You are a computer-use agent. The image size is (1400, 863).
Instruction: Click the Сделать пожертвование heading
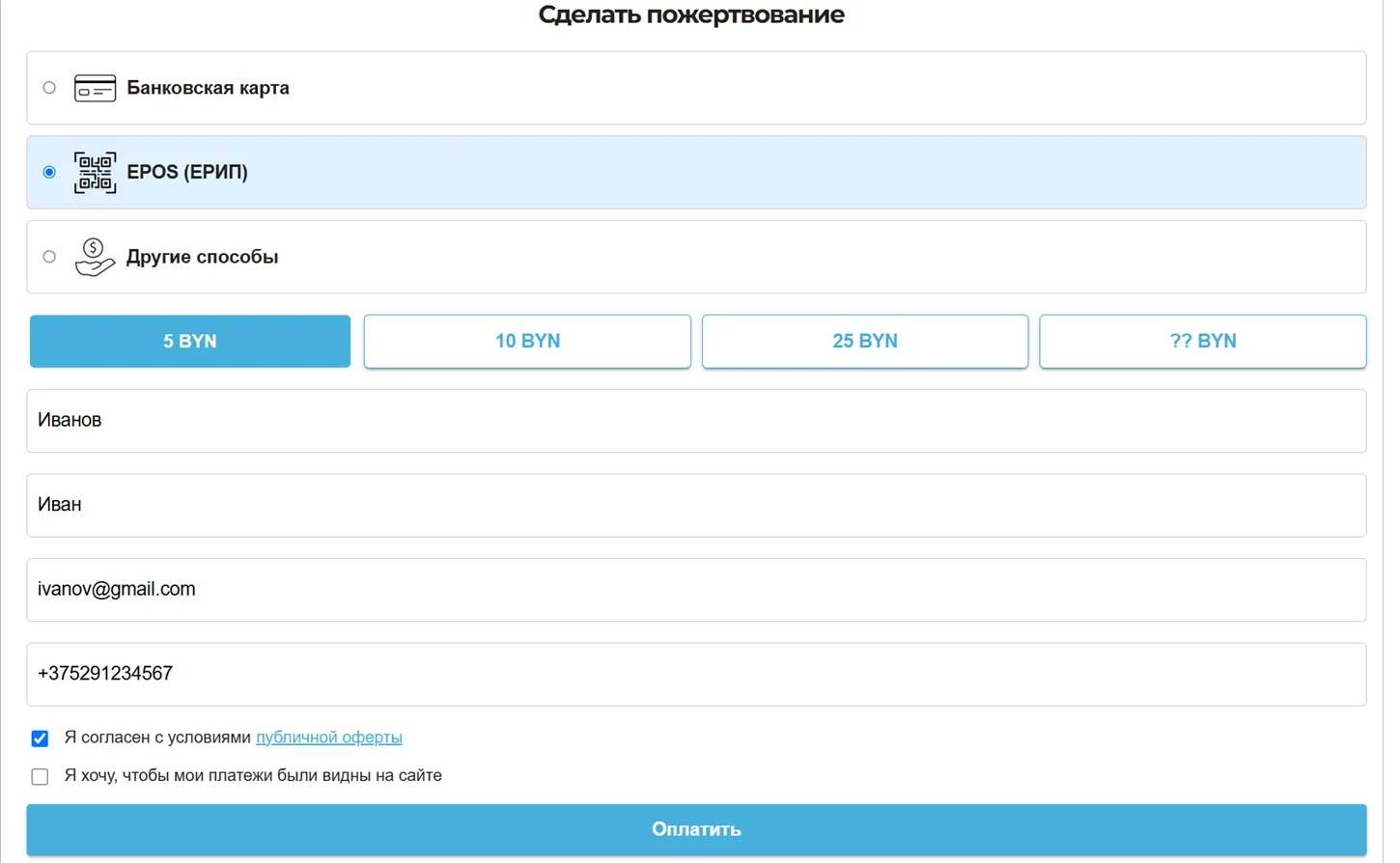pyautogui.click(x=691, y=14)
